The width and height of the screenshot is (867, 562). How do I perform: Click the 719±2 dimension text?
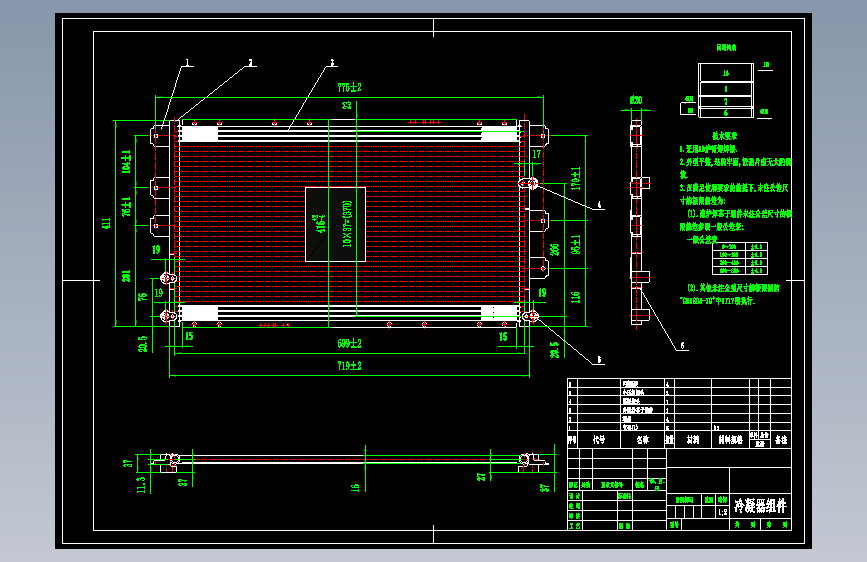point(349,366)
